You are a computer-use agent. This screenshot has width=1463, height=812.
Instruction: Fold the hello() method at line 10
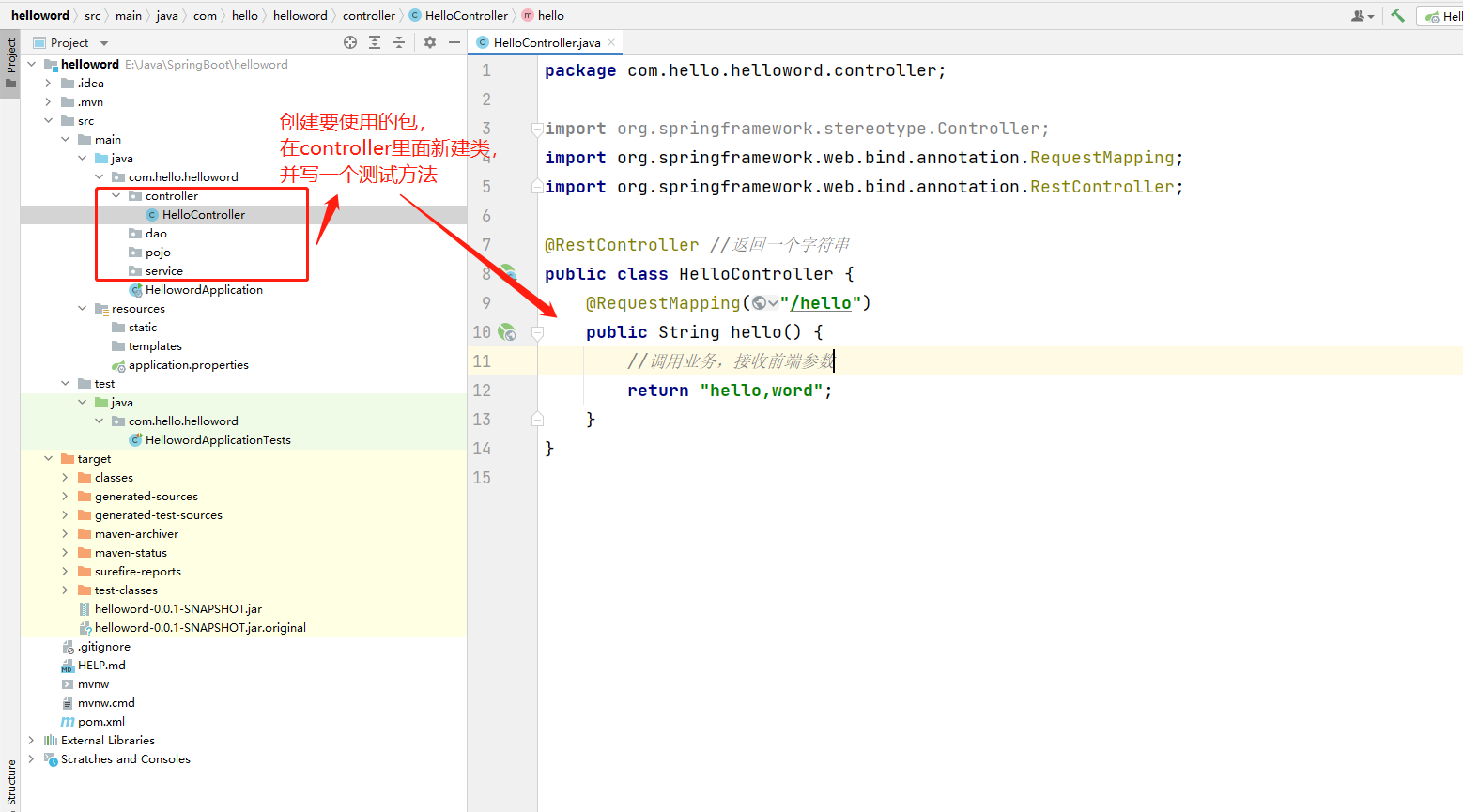pyautogui.click(x=538, y=332)
